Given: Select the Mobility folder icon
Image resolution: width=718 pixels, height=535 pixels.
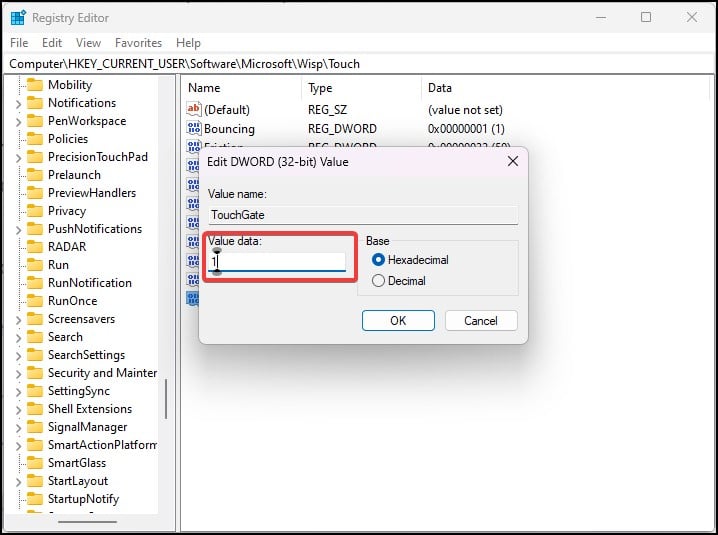Looking at the screenshot, I should coord(35,85).
